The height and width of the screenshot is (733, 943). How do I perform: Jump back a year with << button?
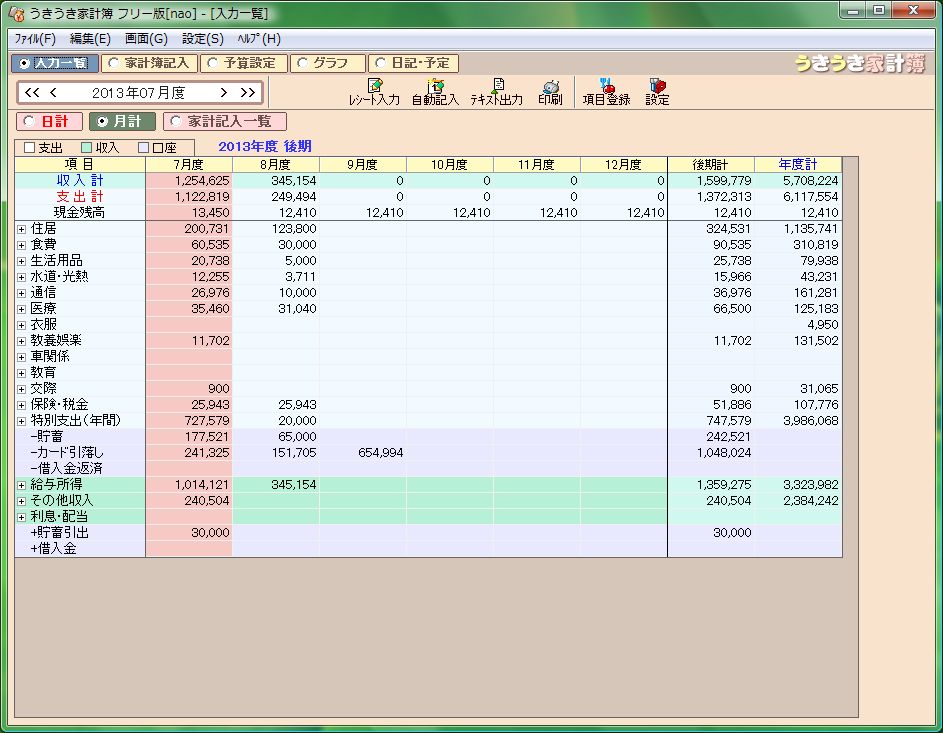(32, 93)
